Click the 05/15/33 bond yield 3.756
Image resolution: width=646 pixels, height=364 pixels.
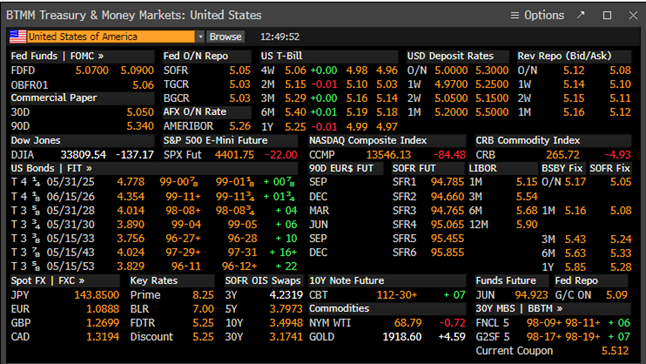(131, 239)
